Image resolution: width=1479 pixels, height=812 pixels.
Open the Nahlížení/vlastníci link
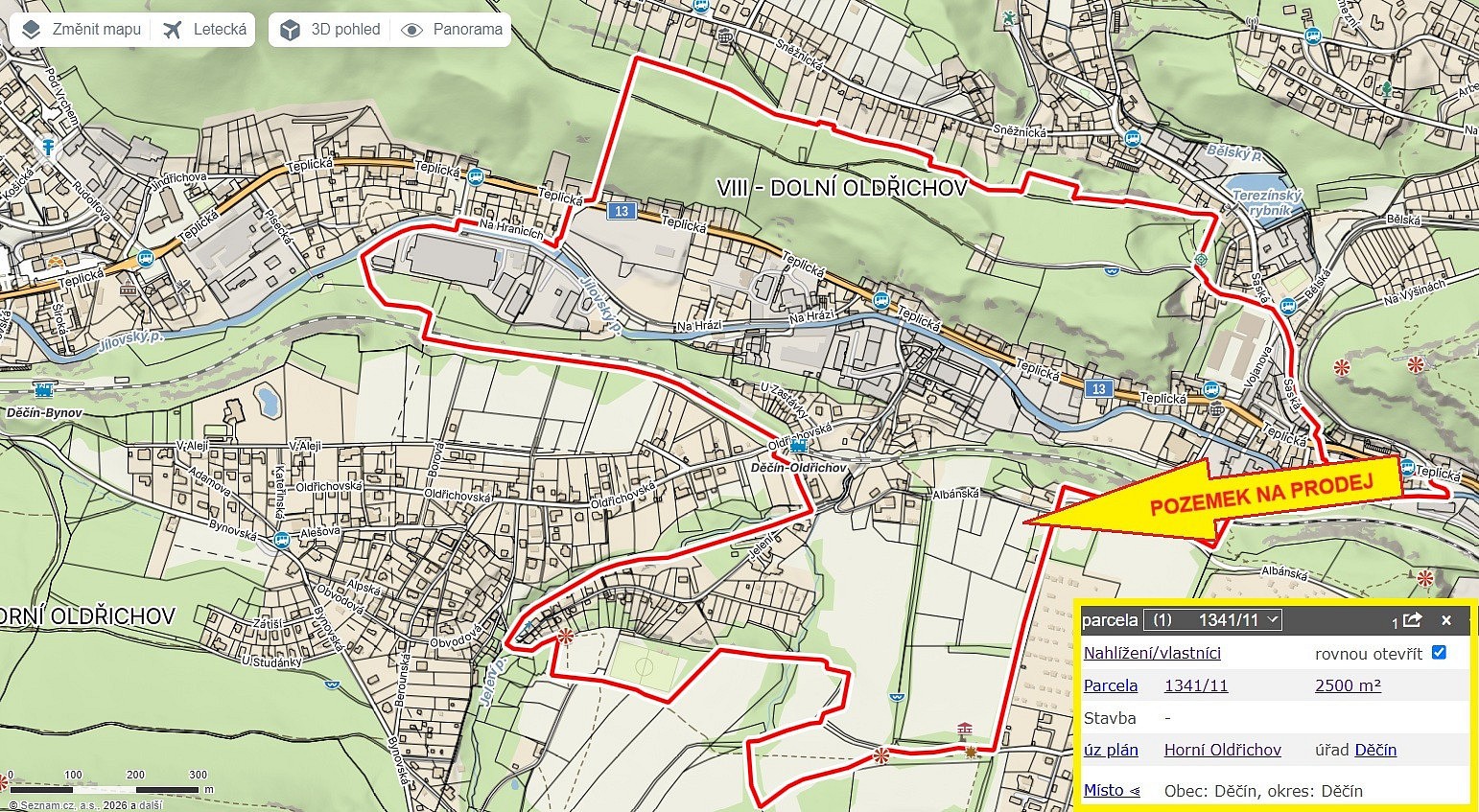click(1152, 653)
